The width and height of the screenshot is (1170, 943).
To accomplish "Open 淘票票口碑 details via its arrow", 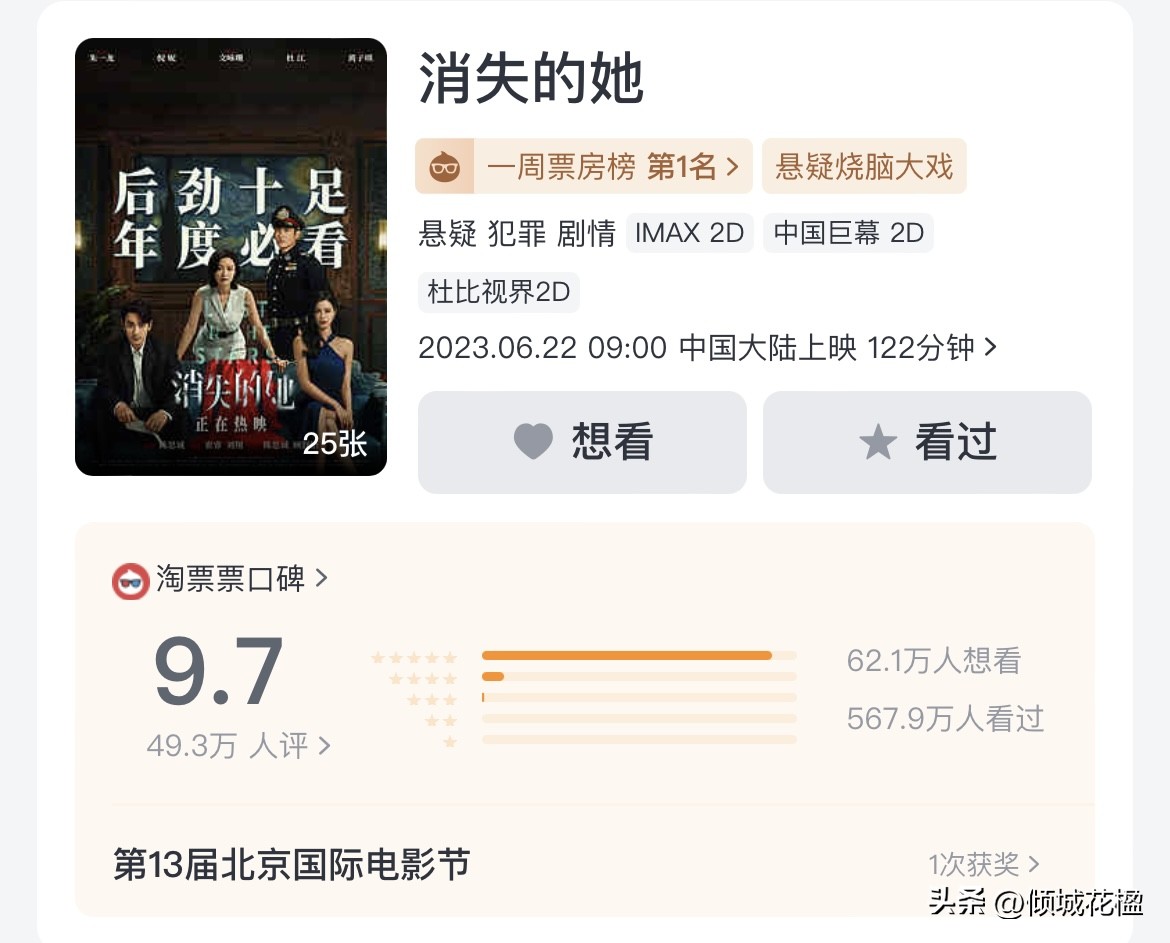I will point(322,578).
